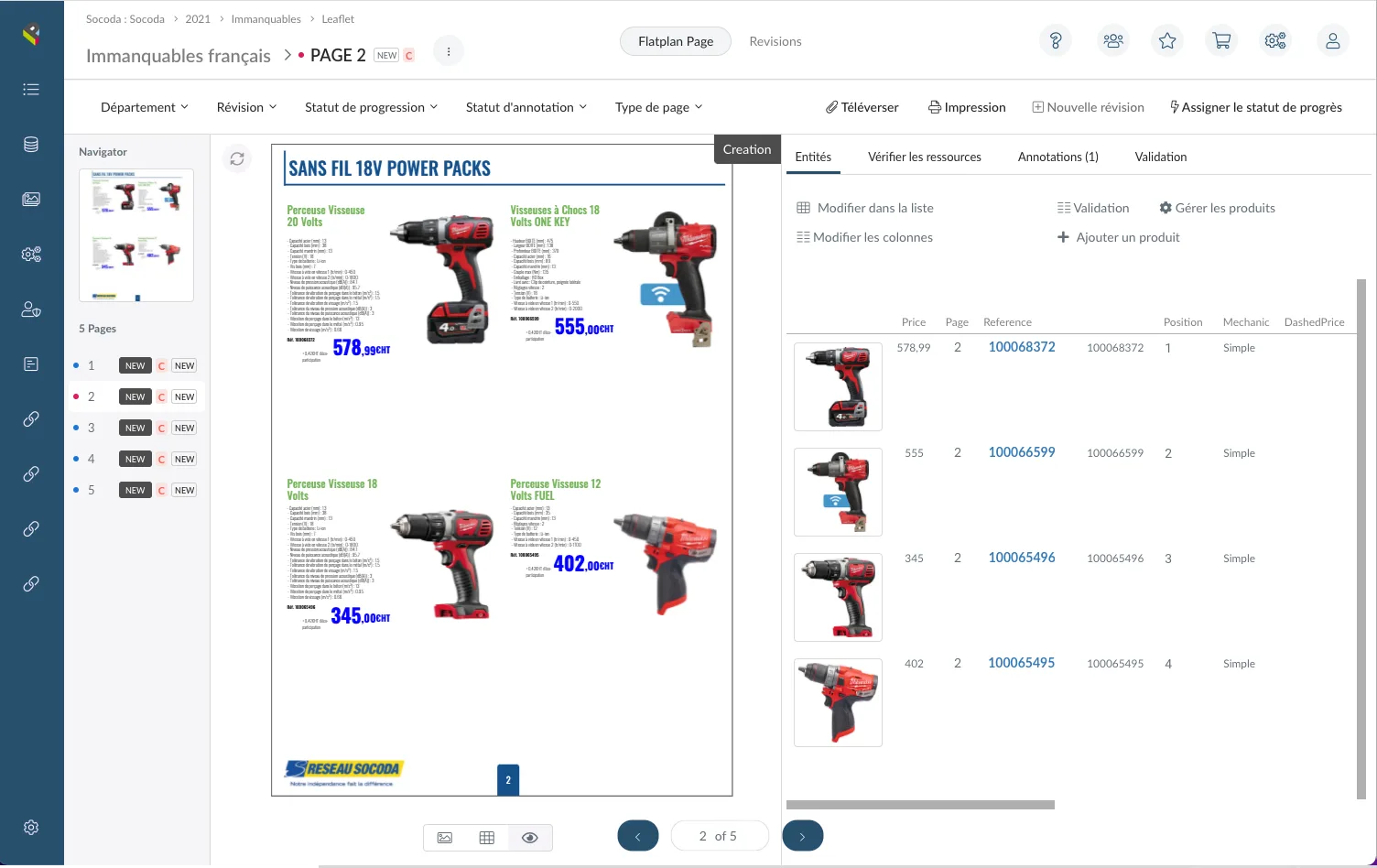The image size is (1377, 868).
Task: Open the header settings gears icon
Action: (x=1275, y=41)
